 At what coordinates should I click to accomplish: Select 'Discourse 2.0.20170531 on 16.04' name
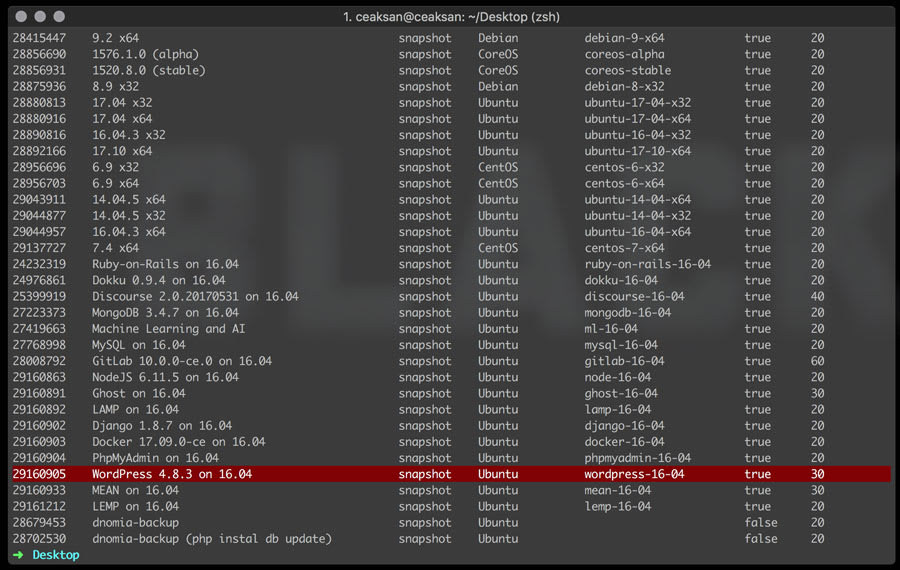click(x=195, y=296)
